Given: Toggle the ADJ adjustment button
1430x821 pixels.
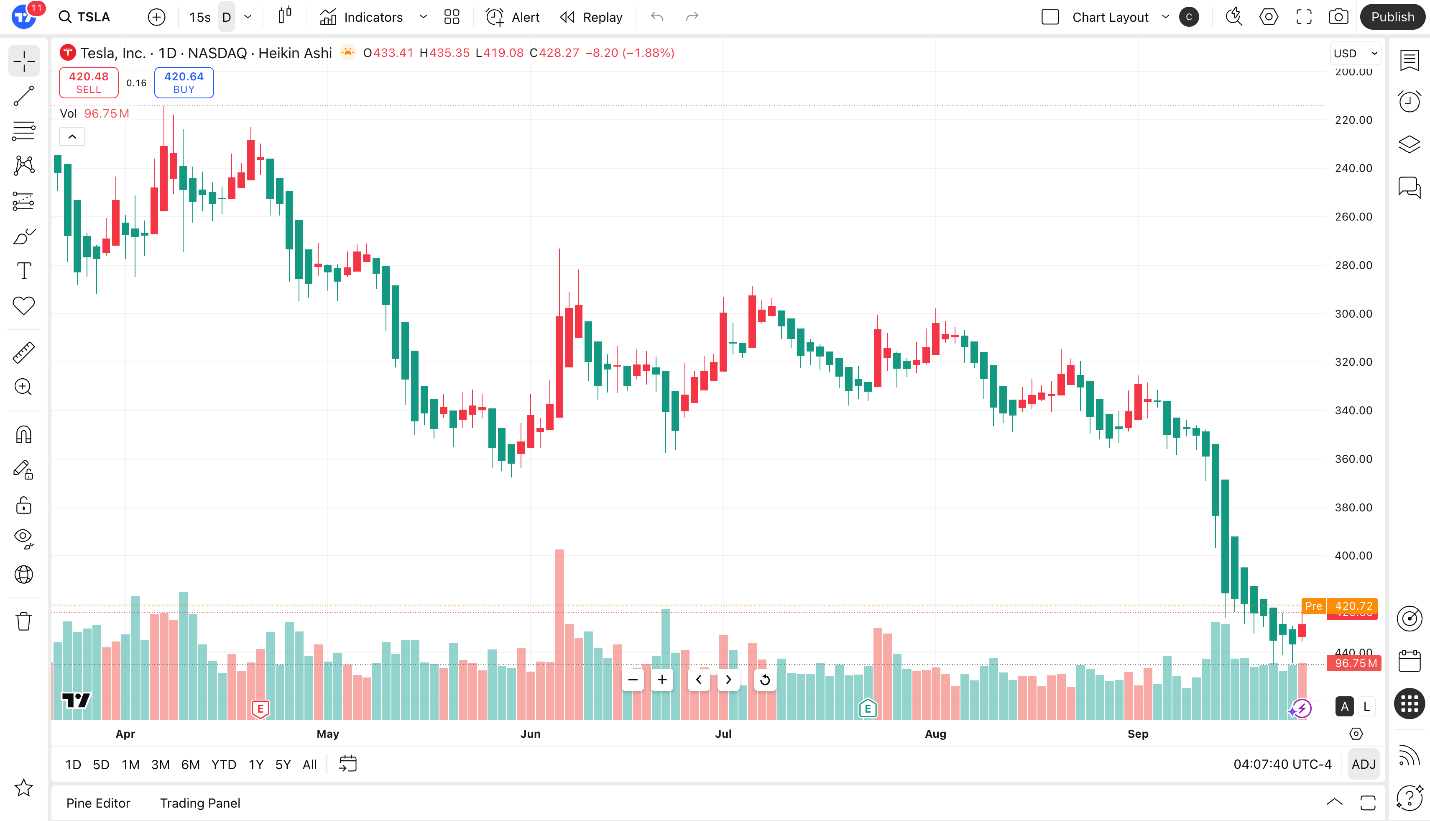Looking at the screenshot, I should click(x=1363, y=764).
